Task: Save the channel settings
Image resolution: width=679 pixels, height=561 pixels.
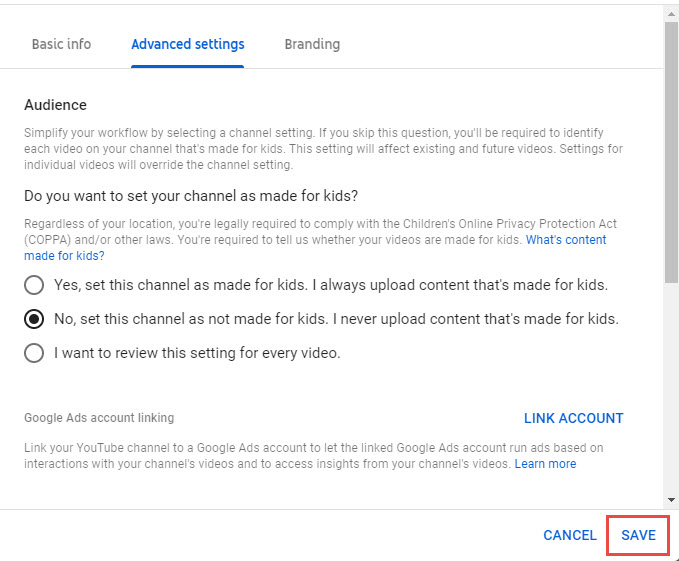Action: point(638,535)
